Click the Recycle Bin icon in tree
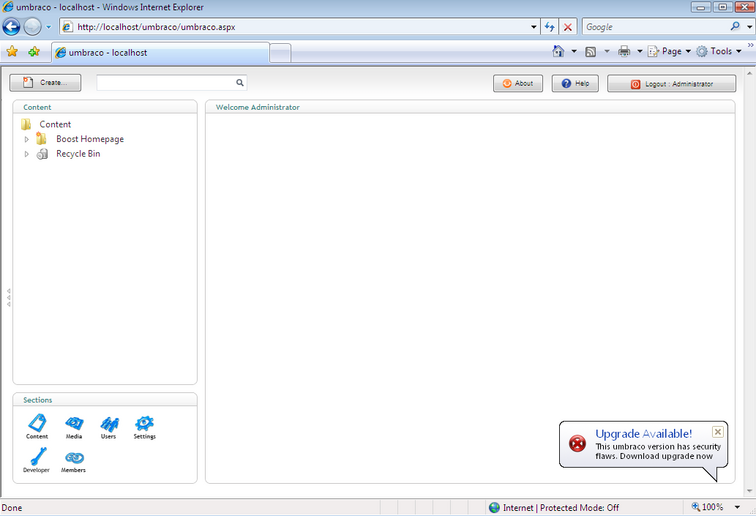 tap(42, 154)
